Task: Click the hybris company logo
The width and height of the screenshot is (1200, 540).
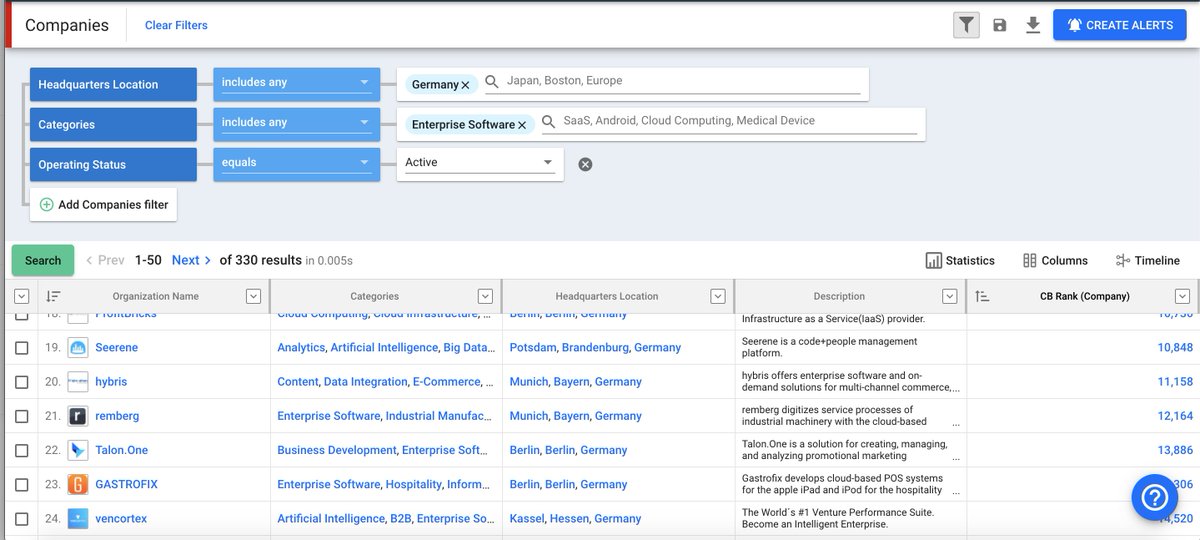Action: click(78, 381)
